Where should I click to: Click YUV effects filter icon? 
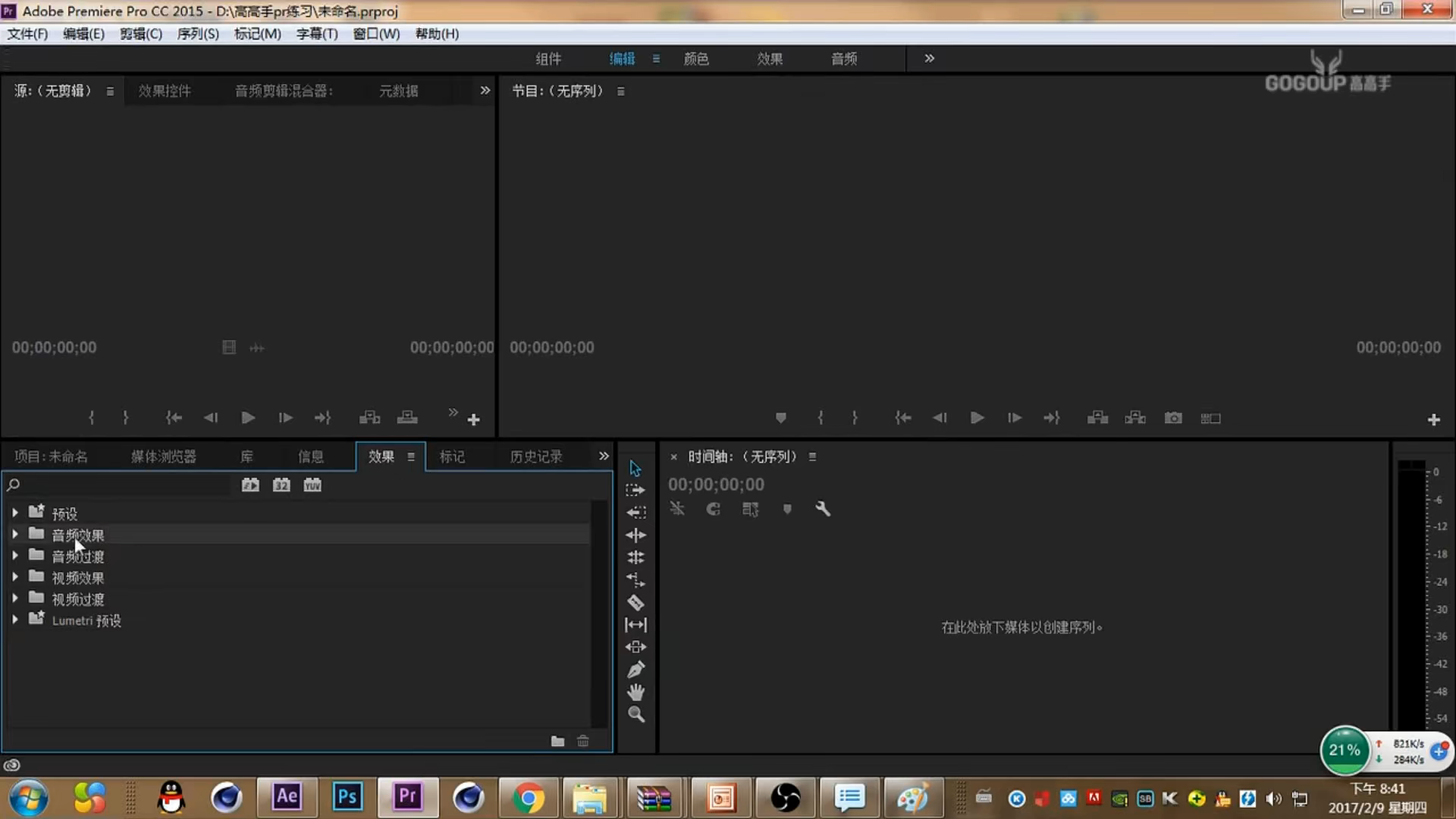312,485
